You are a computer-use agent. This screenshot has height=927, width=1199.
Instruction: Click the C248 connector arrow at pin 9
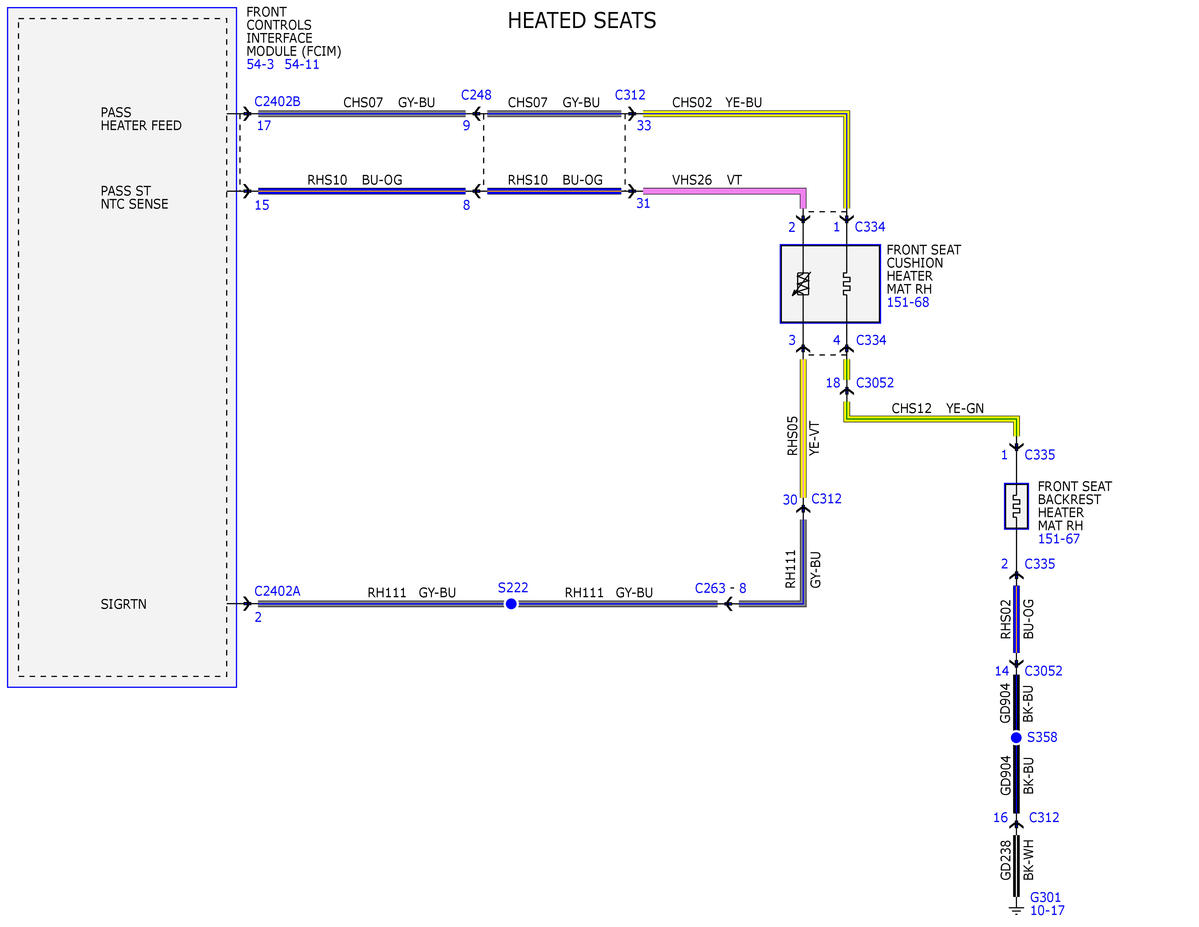(477, 114)
